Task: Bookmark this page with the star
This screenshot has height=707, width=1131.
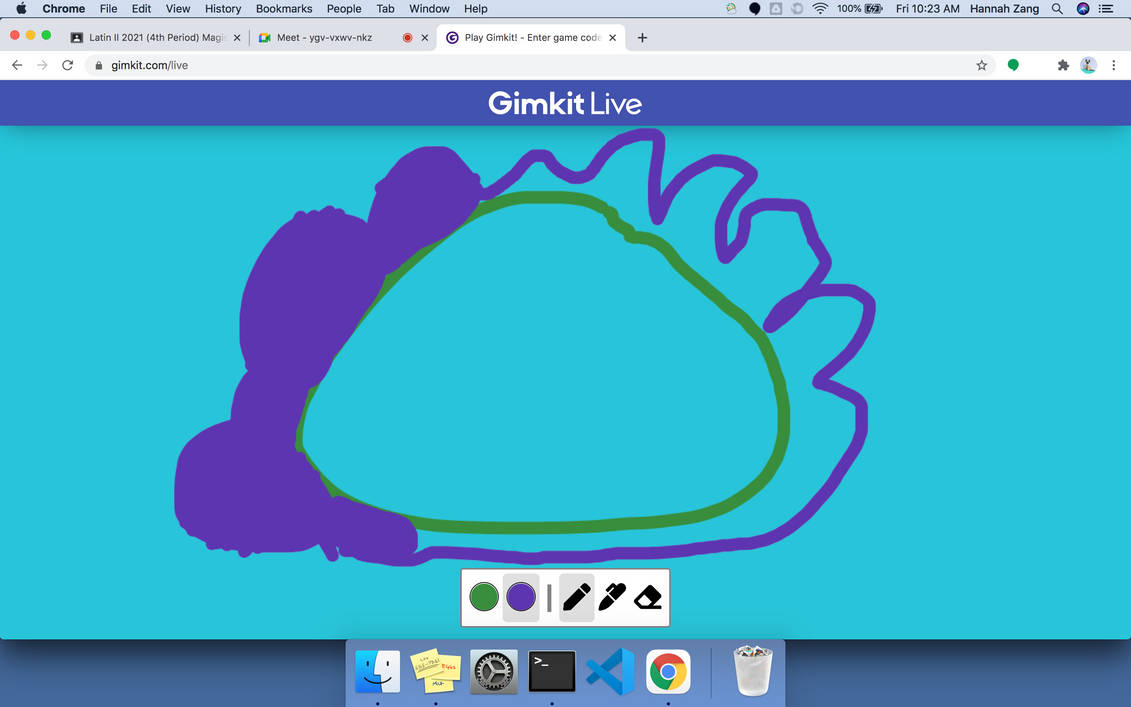Action: (x=982, y=65)
